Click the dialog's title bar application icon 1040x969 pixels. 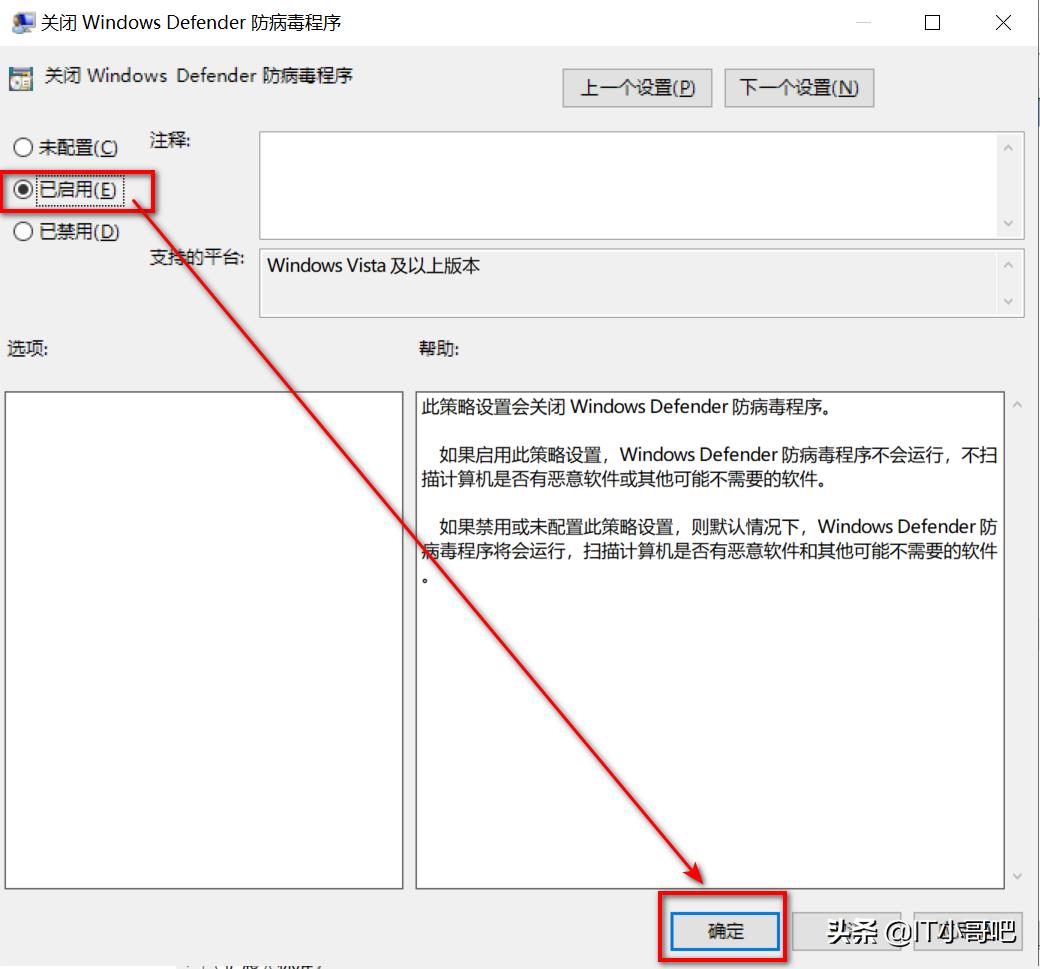coord(21,22)
